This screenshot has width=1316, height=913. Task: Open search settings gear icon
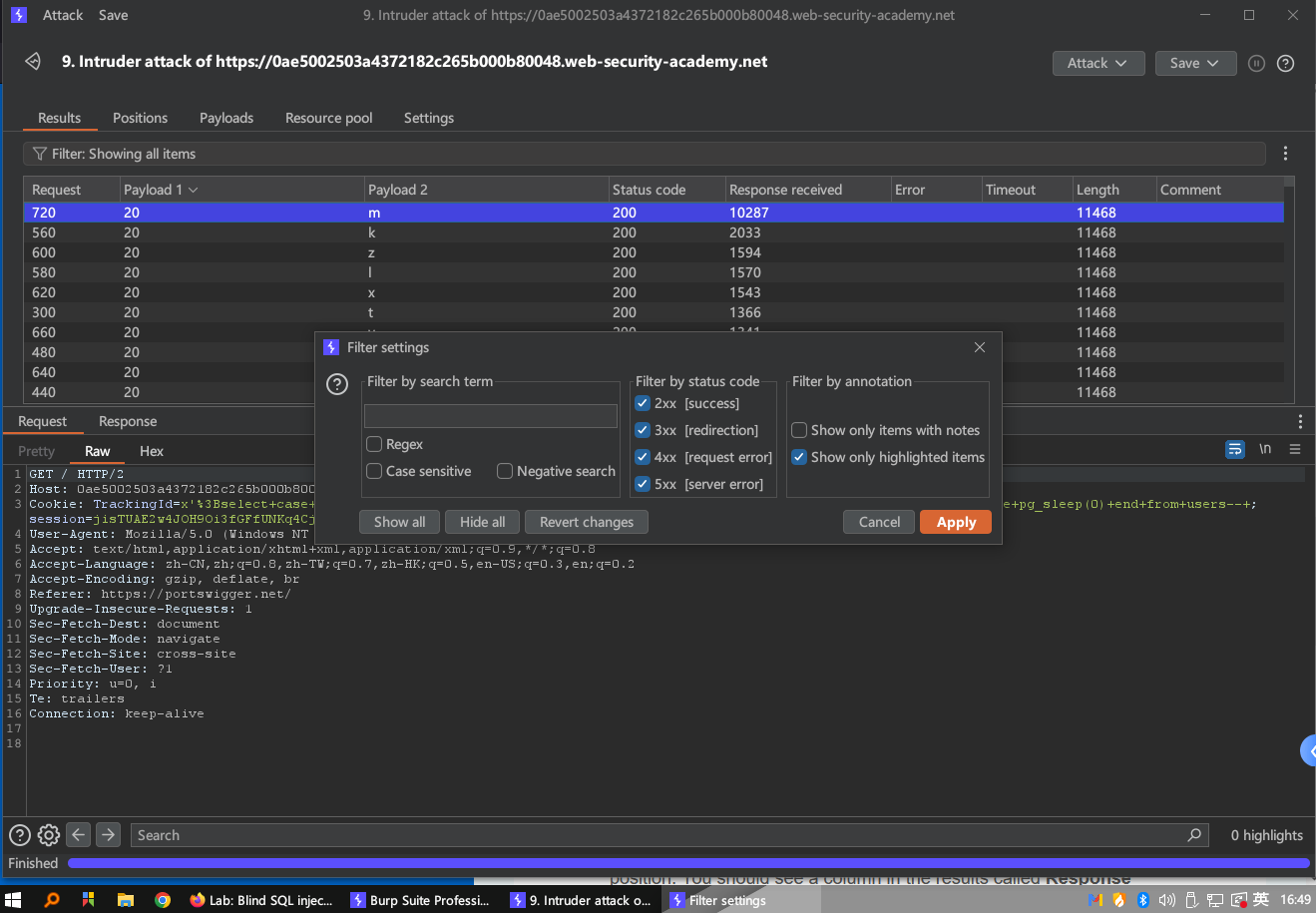[x=48, y=835]
